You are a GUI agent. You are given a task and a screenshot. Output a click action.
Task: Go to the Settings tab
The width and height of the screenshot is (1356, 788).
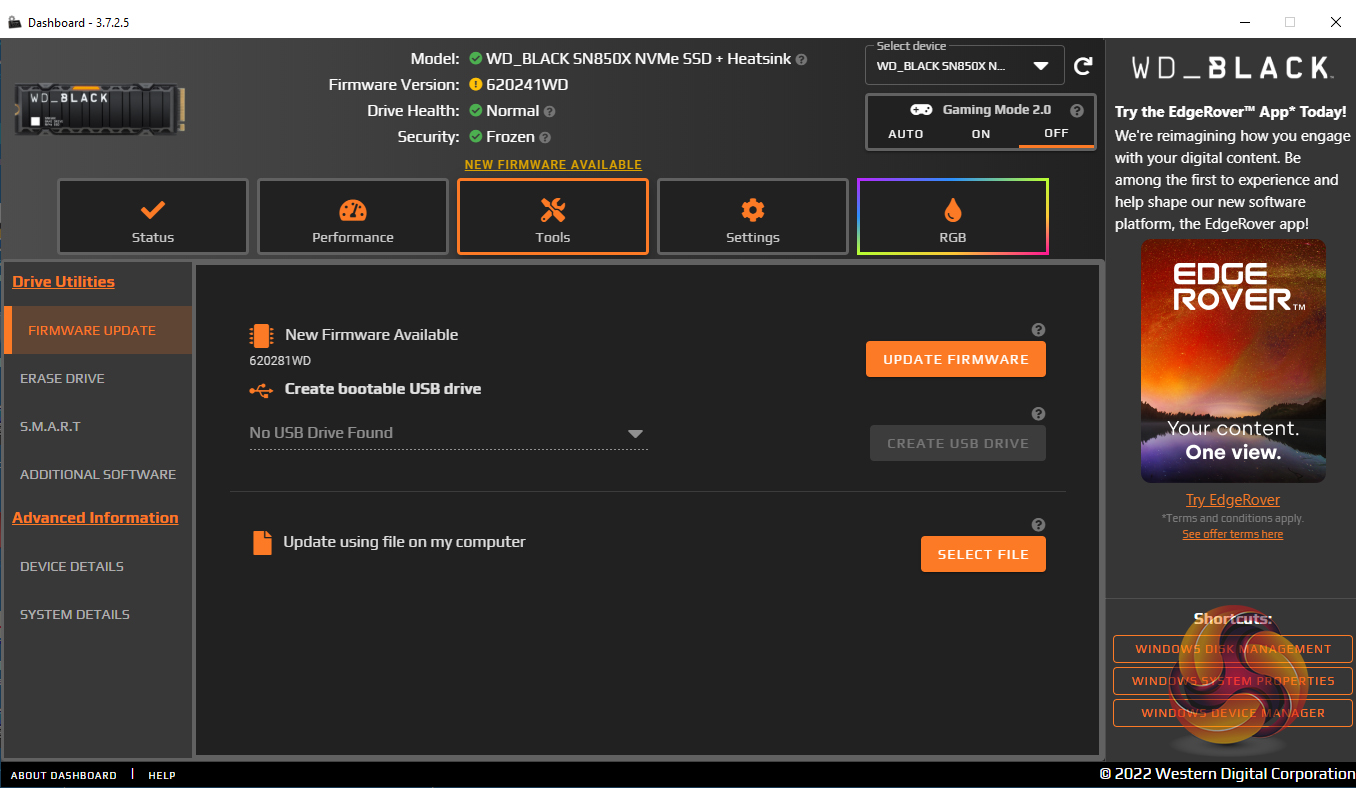tap(753, 216)
